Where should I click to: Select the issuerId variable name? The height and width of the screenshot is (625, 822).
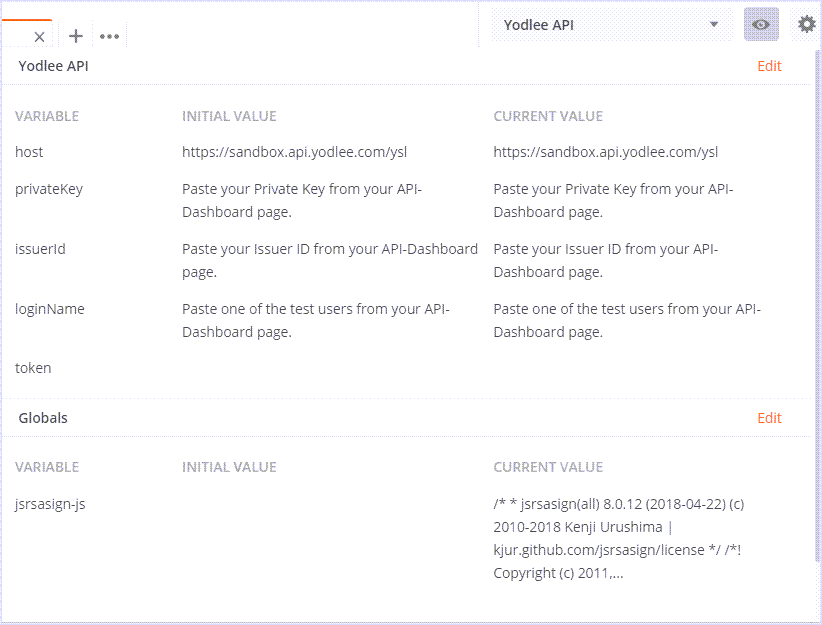pyautogui.click(x=40, y=249)
